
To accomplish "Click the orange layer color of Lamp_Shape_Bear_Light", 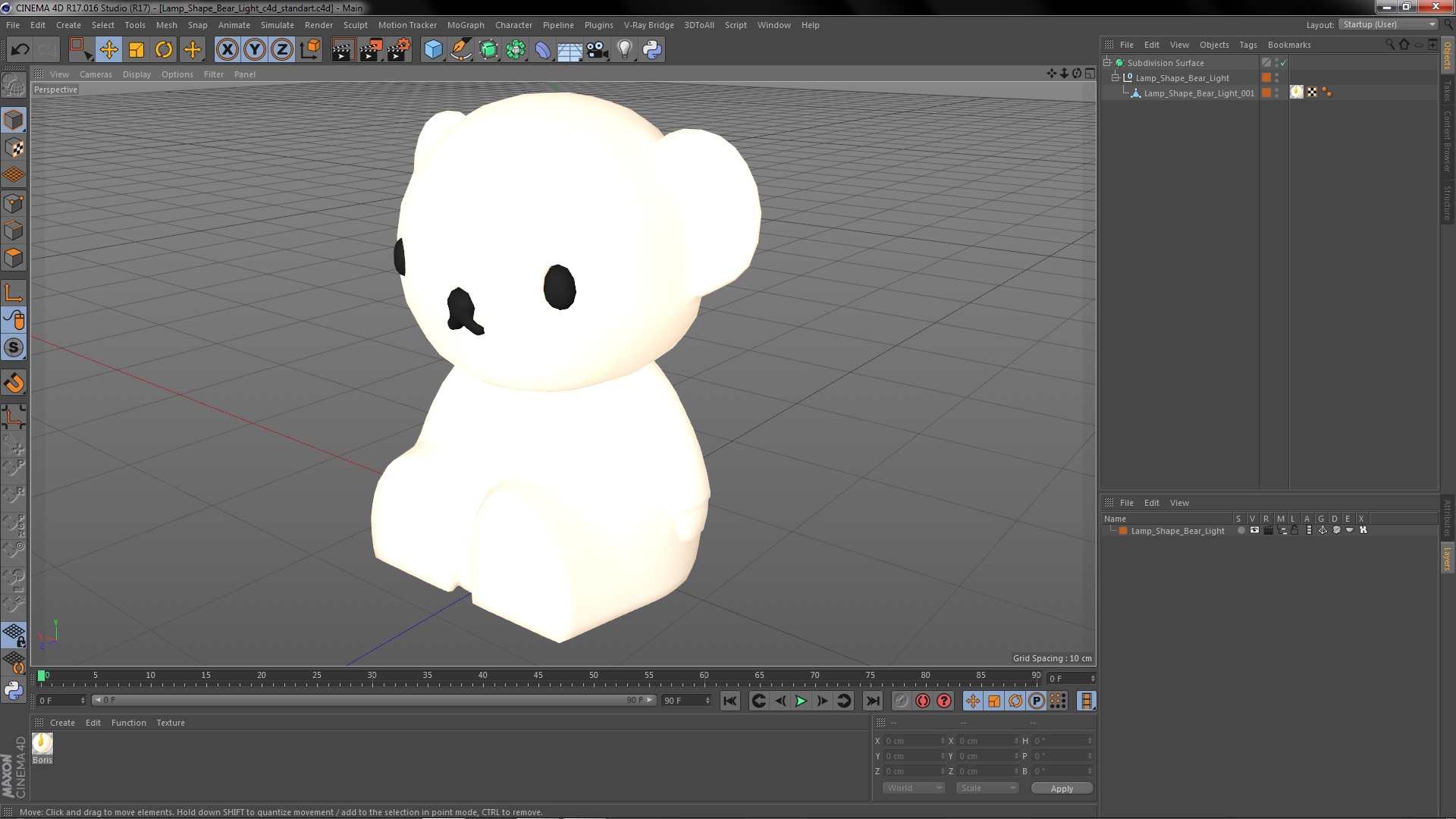I will click(1266, 78).
